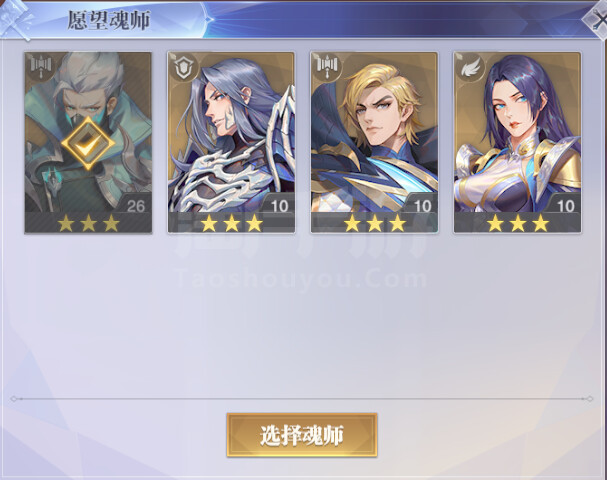607x480 pixels.
Task: Click the golden checkmark on masked hero
Action: [x=88, y=143]
